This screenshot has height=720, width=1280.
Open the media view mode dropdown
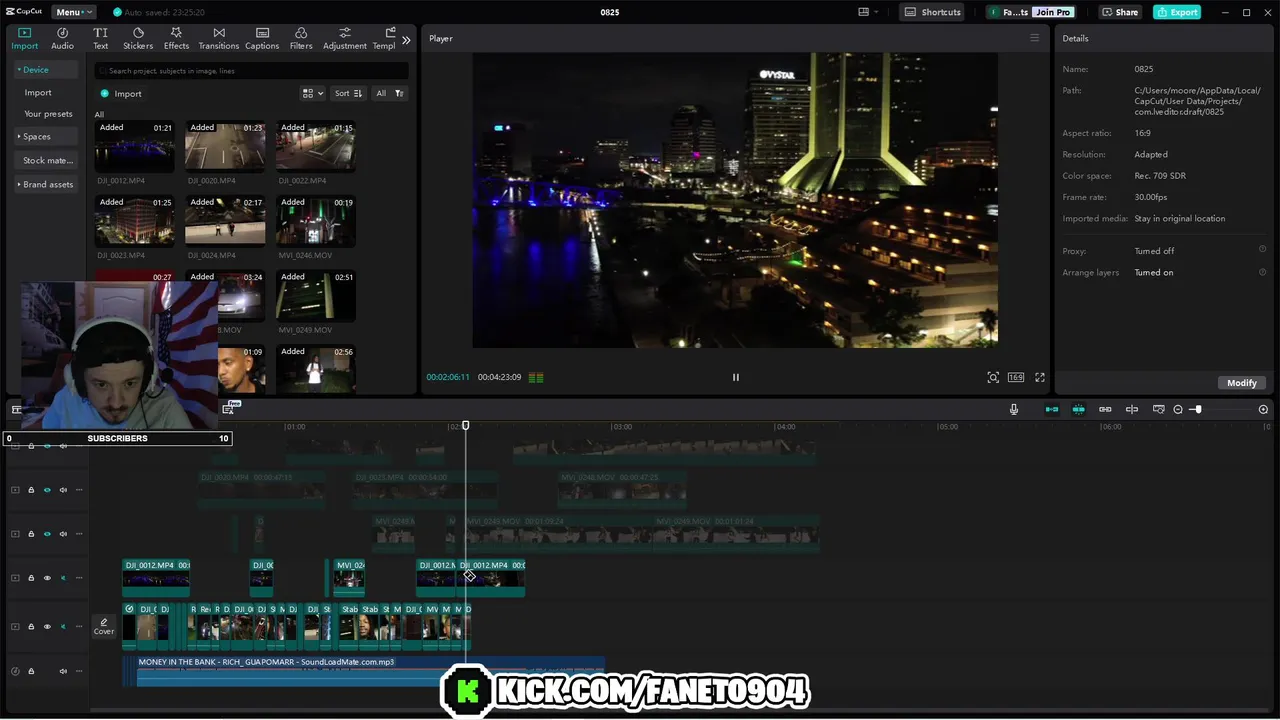coord(313,93)
